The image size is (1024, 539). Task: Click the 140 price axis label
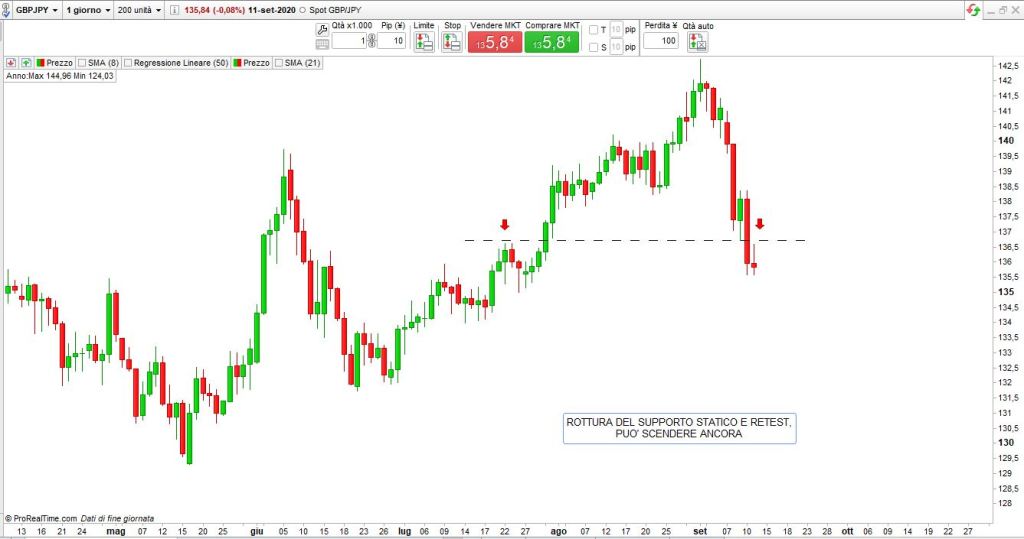click(x=1006, y=140)
